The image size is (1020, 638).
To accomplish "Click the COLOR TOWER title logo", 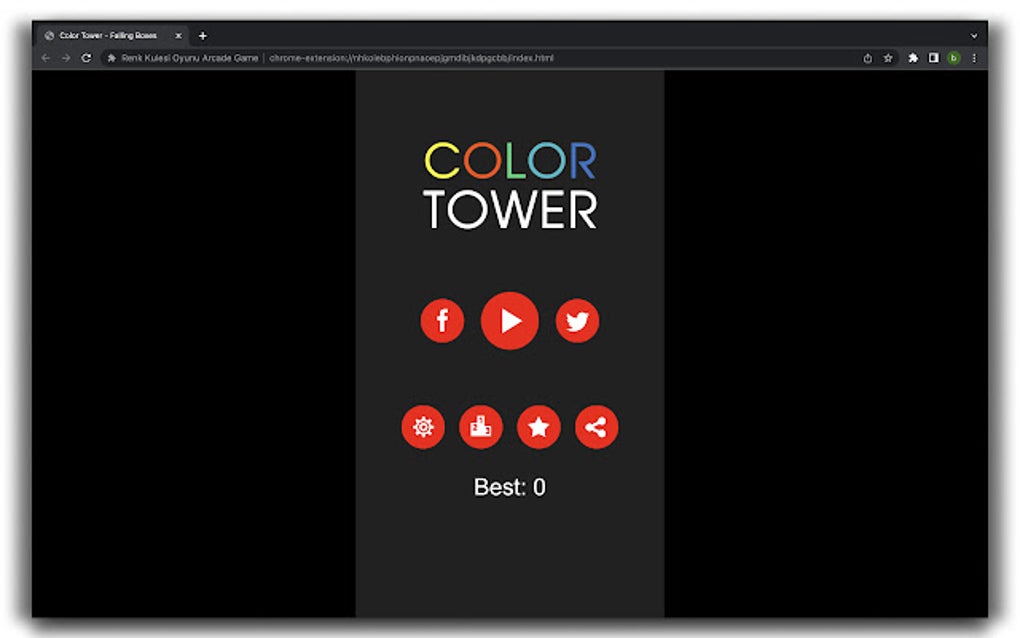I will click(x=510, y=183).
